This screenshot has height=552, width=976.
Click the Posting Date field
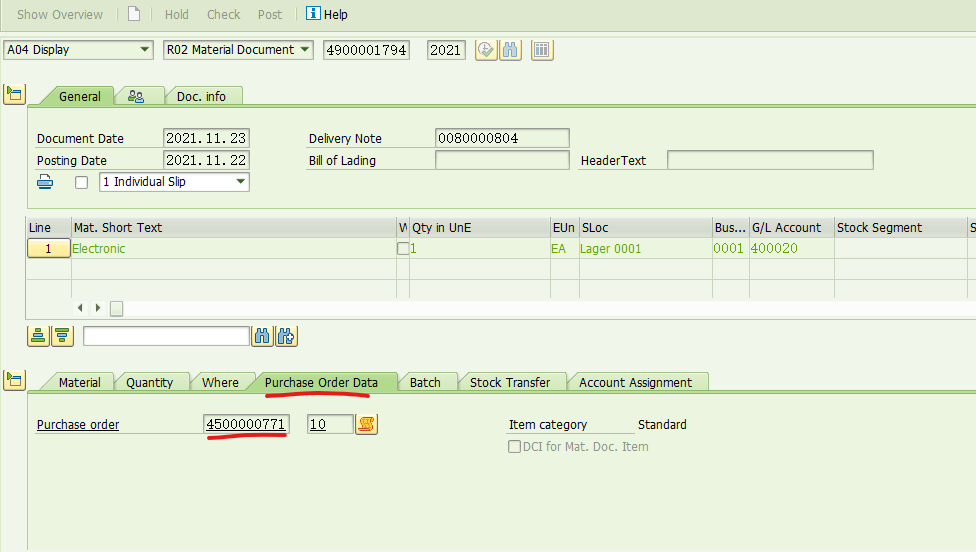(x=206, y=160)
